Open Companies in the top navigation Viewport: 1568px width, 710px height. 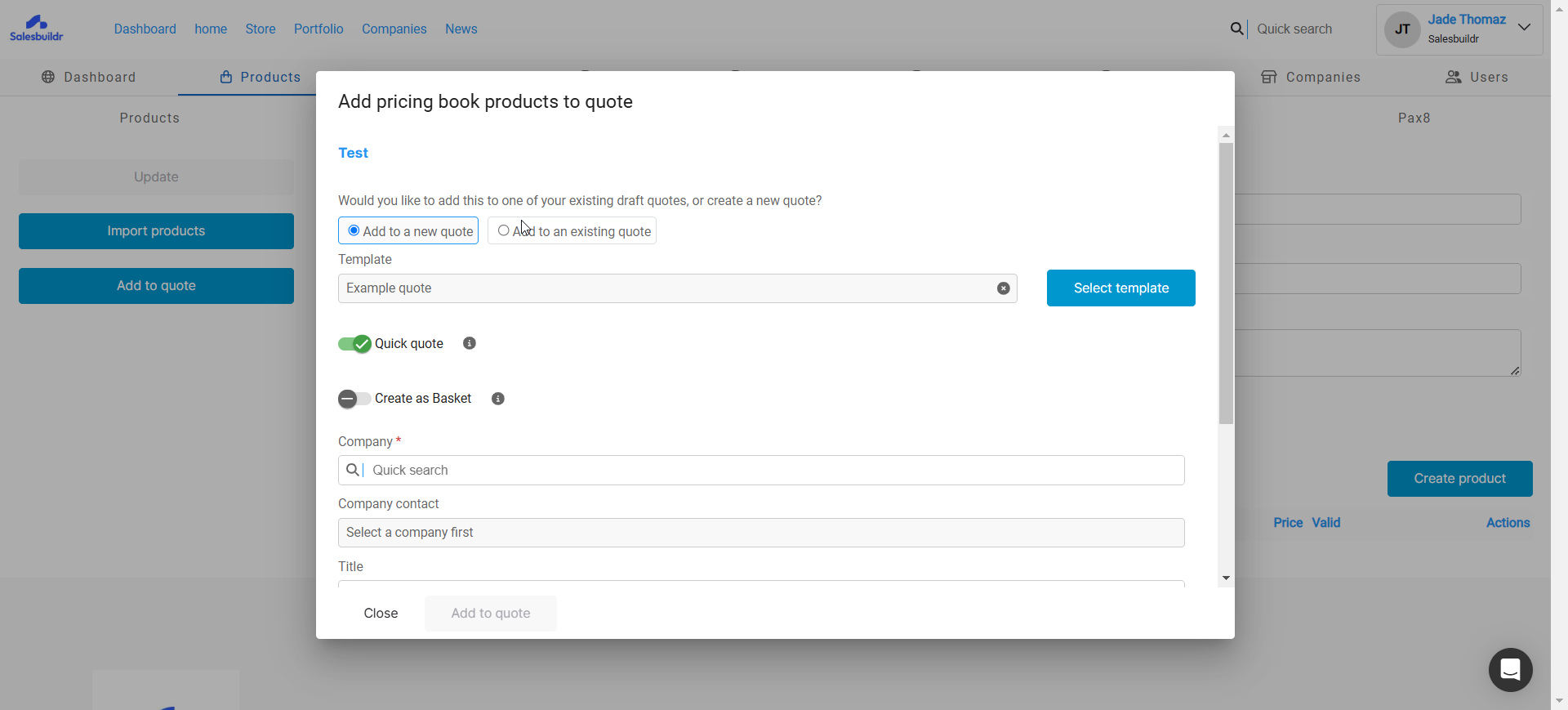[394, 29]
